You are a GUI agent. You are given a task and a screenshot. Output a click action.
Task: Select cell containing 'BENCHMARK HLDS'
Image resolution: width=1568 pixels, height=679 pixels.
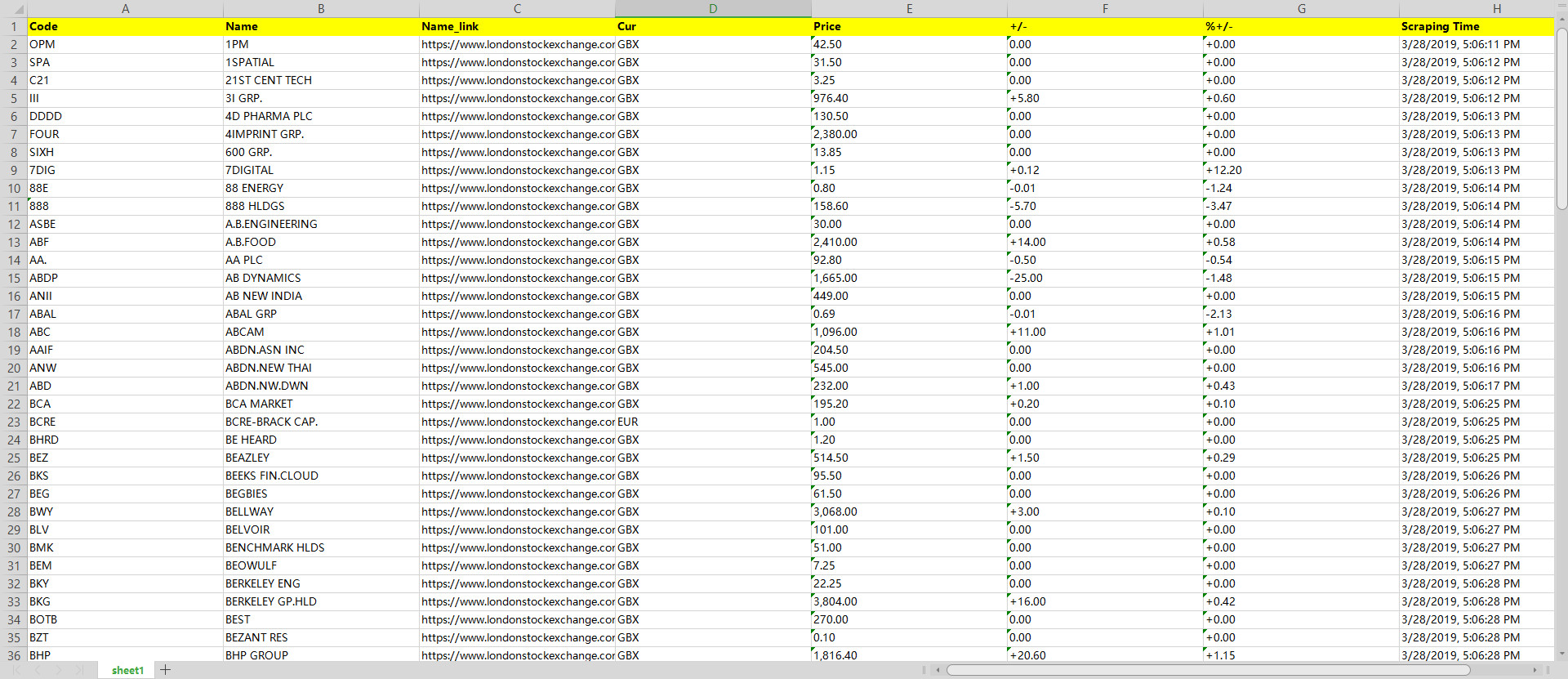point(321,547)
